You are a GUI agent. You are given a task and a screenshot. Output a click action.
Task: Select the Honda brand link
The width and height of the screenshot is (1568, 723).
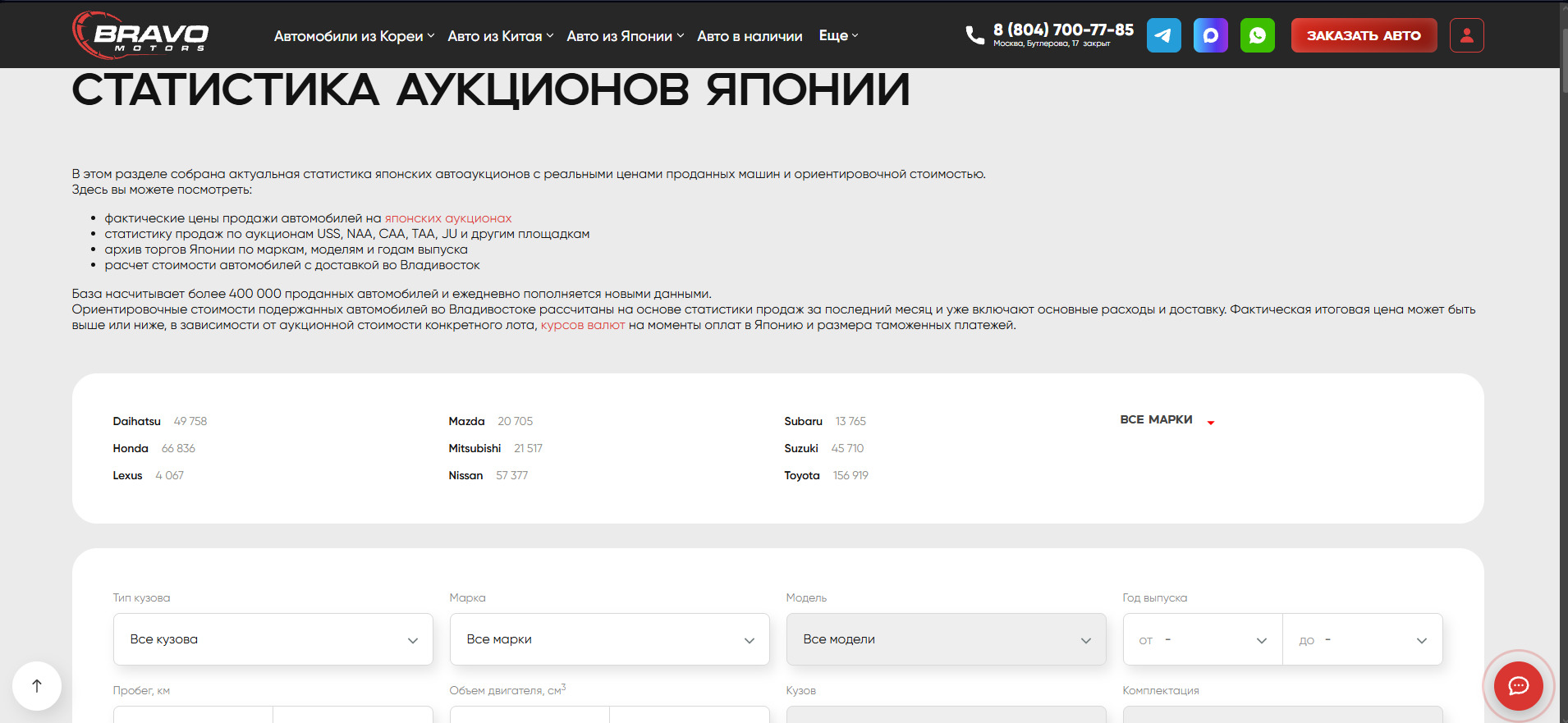pos(131,448)
